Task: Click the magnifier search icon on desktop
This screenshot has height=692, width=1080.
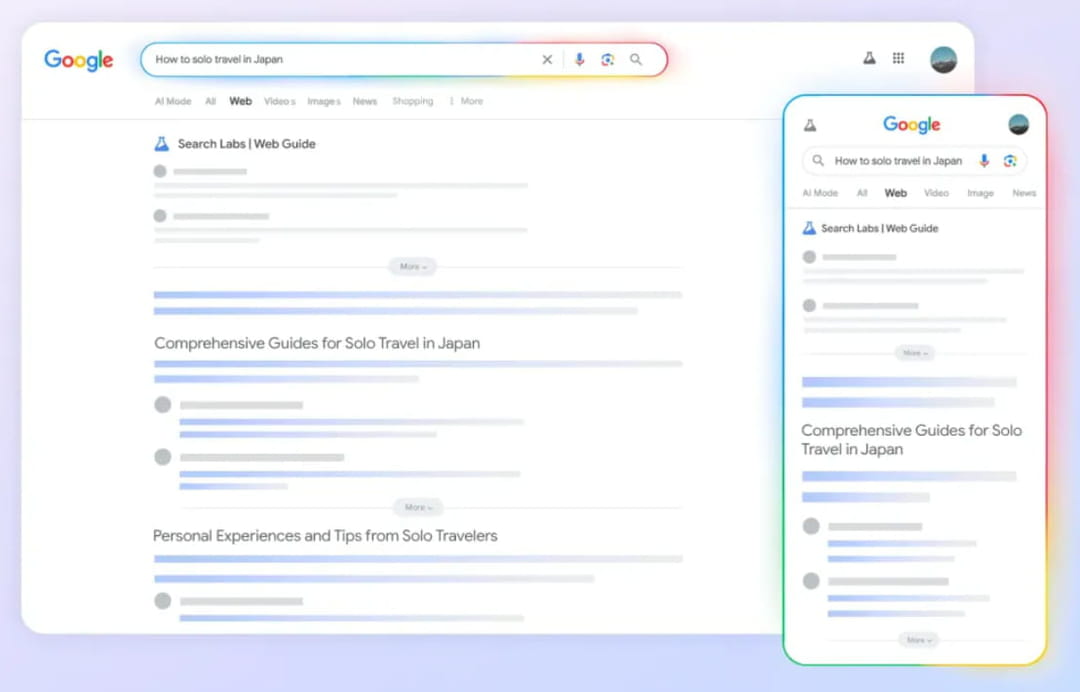Action: point(636,60)
